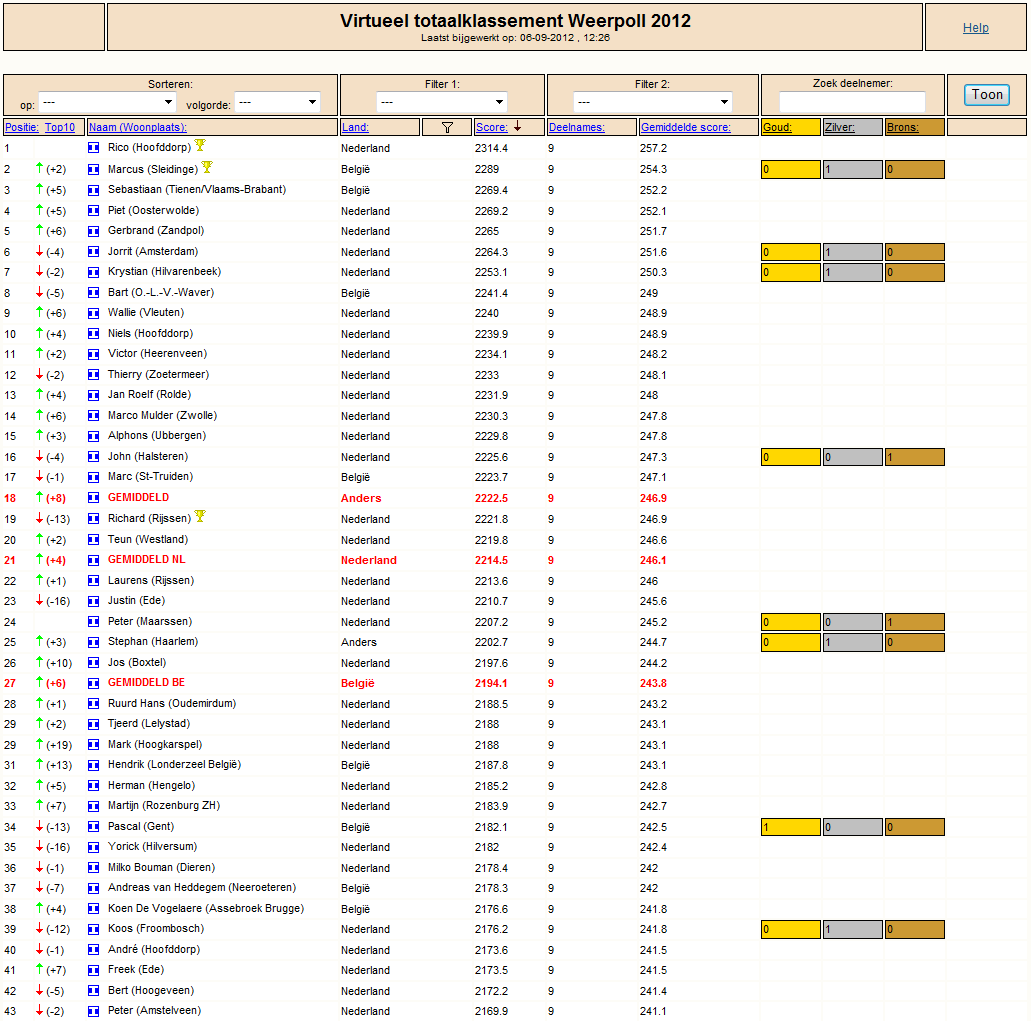Click the blue icon beside Jan Roelf (Rolde)
The image size is (1031, 1021).
(x=93, y=395)
